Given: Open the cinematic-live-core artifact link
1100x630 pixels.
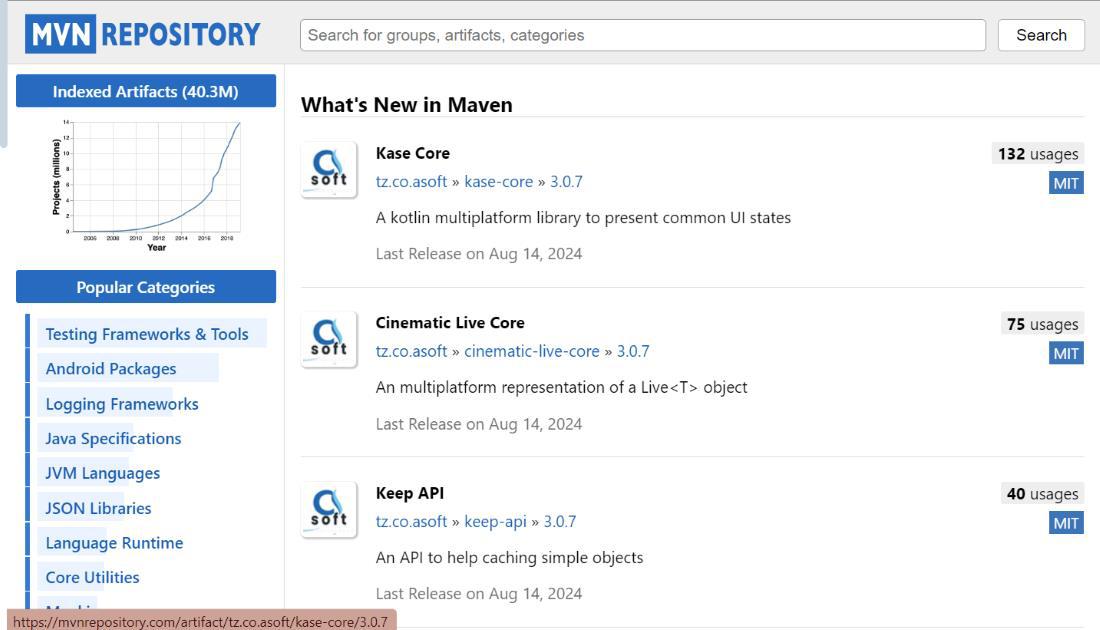Looking at the screenshot, I should tap(532, 351).
